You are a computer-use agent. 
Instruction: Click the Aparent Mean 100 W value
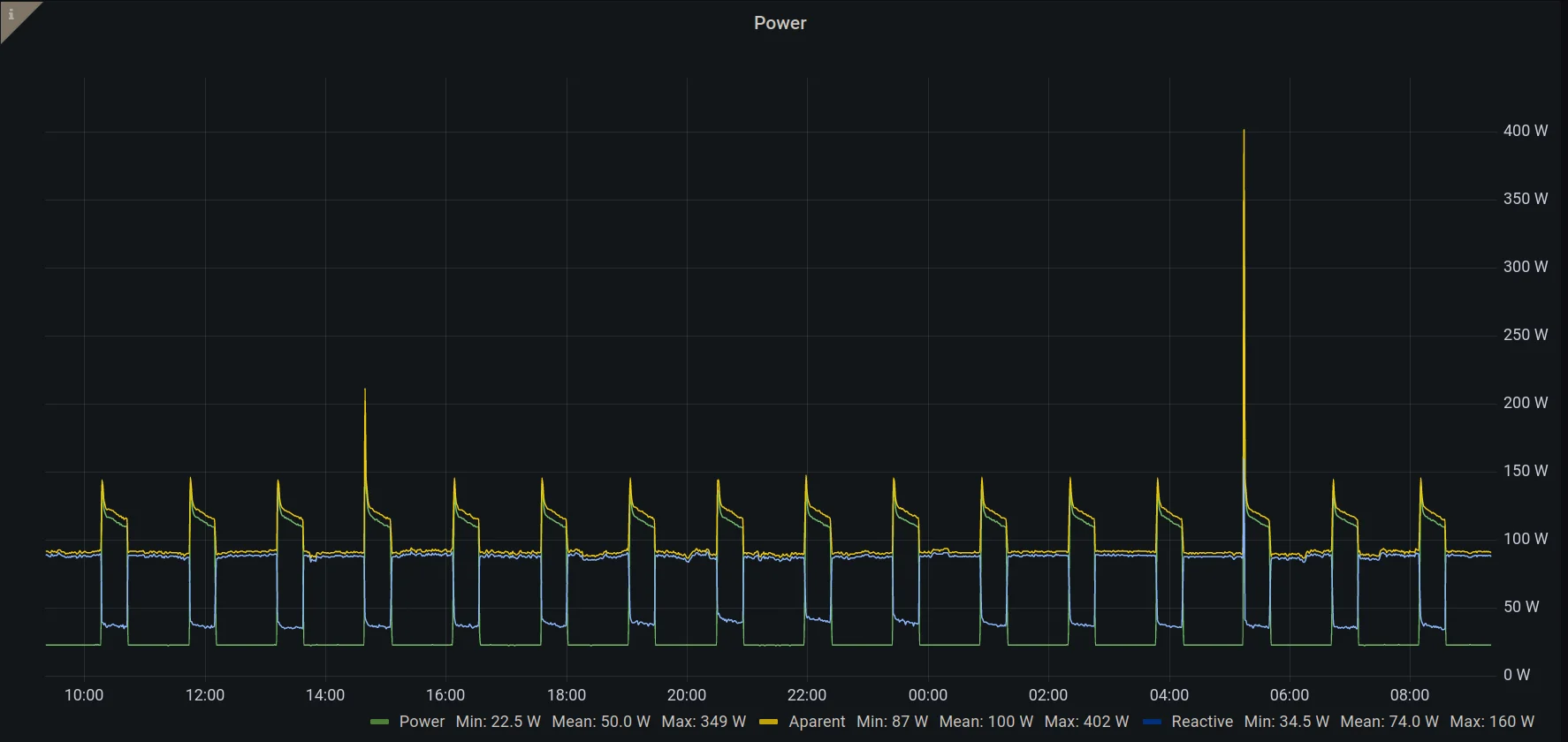pos(986,722)
